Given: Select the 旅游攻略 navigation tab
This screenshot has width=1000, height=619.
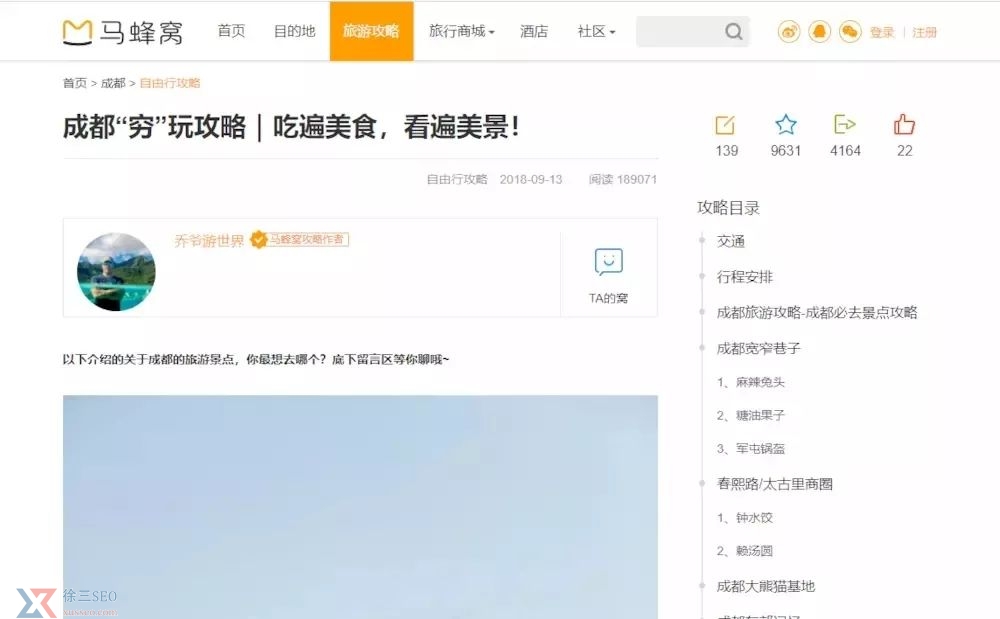Looking at the screenshot, I should tap(371, 31).
